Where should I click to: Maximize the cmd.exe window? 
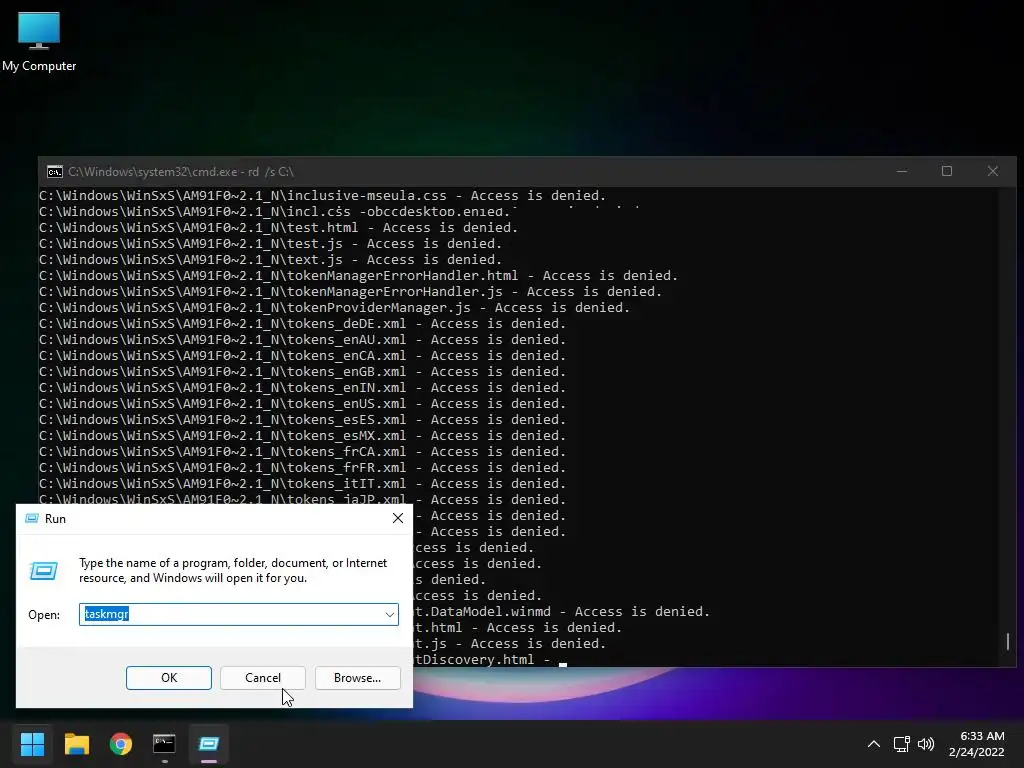(x=947, y=171)
